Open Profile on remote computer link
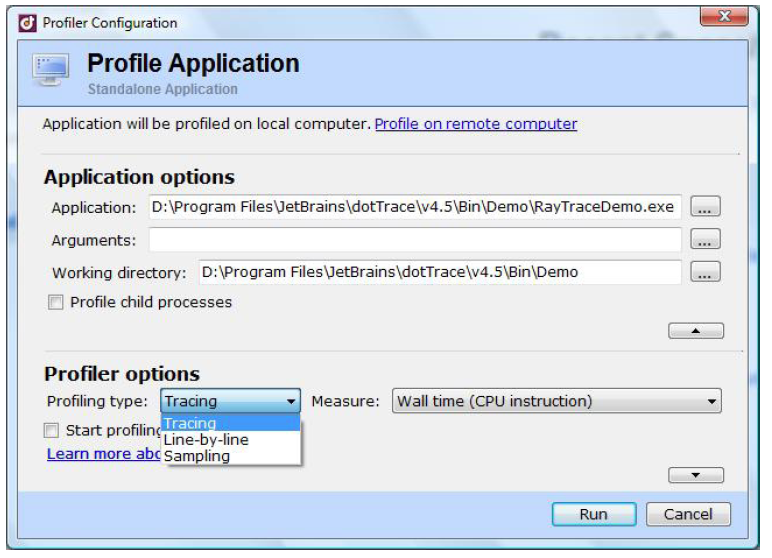Screen dimensions: 772x558 [475, 125]
